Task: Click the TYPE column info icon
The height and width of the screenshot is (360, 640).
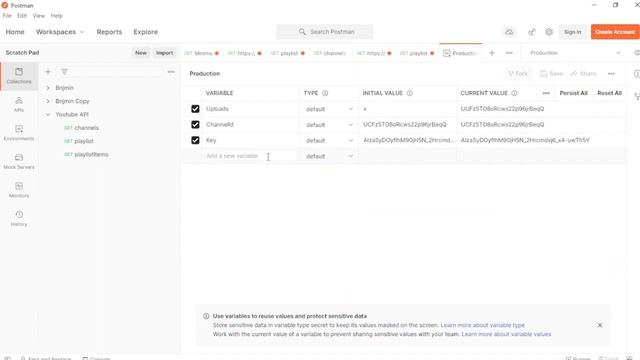Action: (x=325, y=93)
